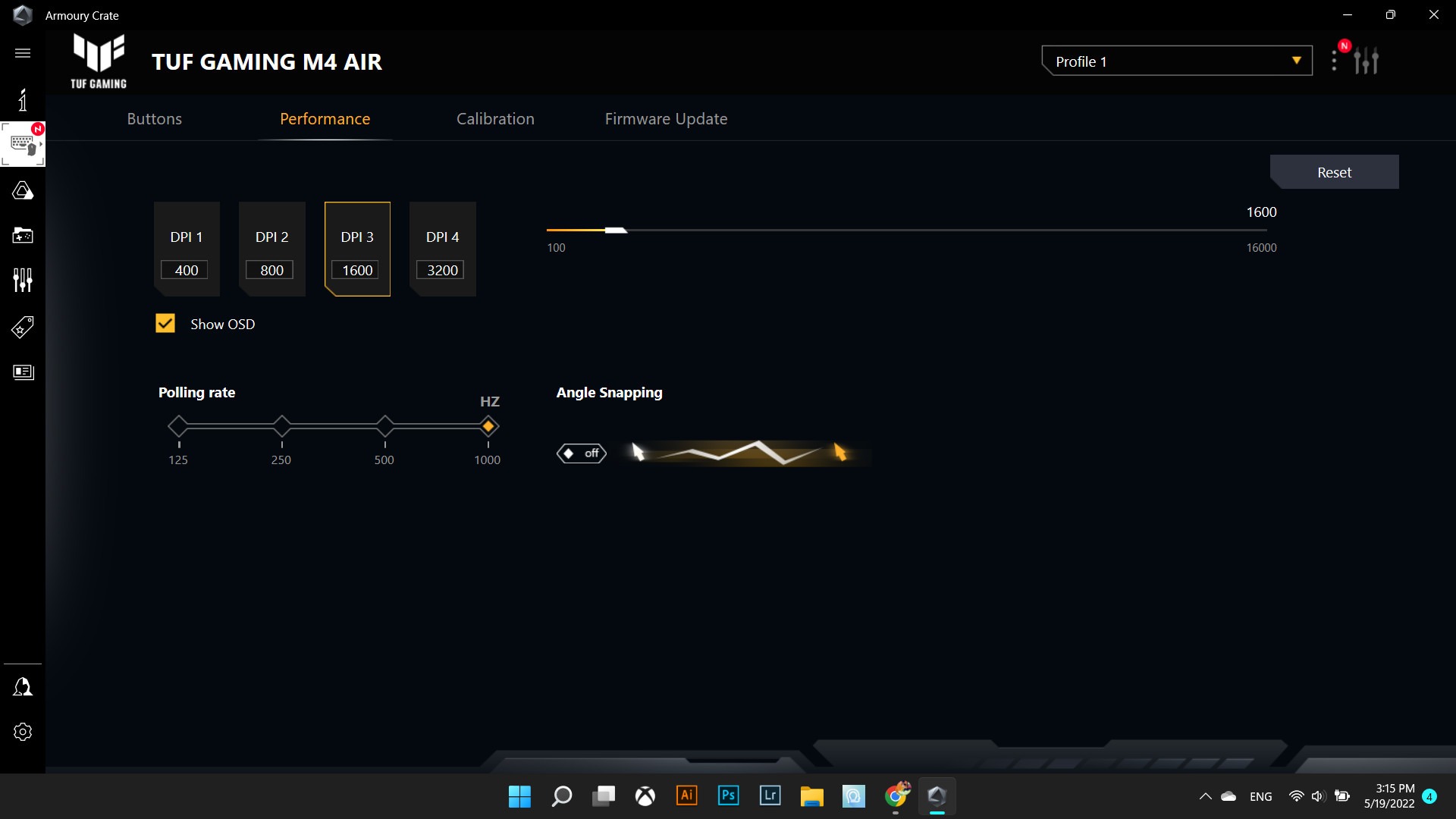Launch Xbox app from taskbar
Viewport: 1456px width, 819px height.
[x=645, y=796]
